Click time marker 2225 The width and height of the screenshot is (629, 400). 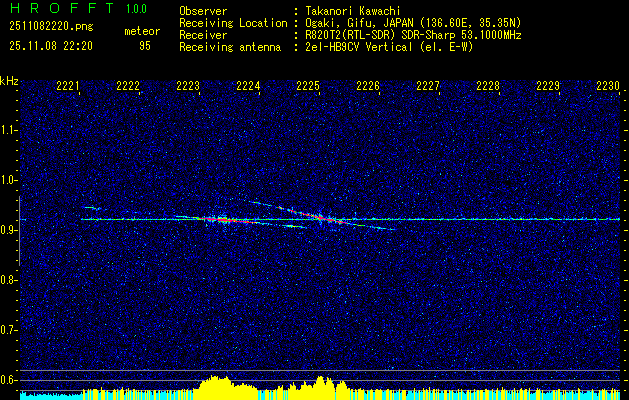[x=308, y=86]
